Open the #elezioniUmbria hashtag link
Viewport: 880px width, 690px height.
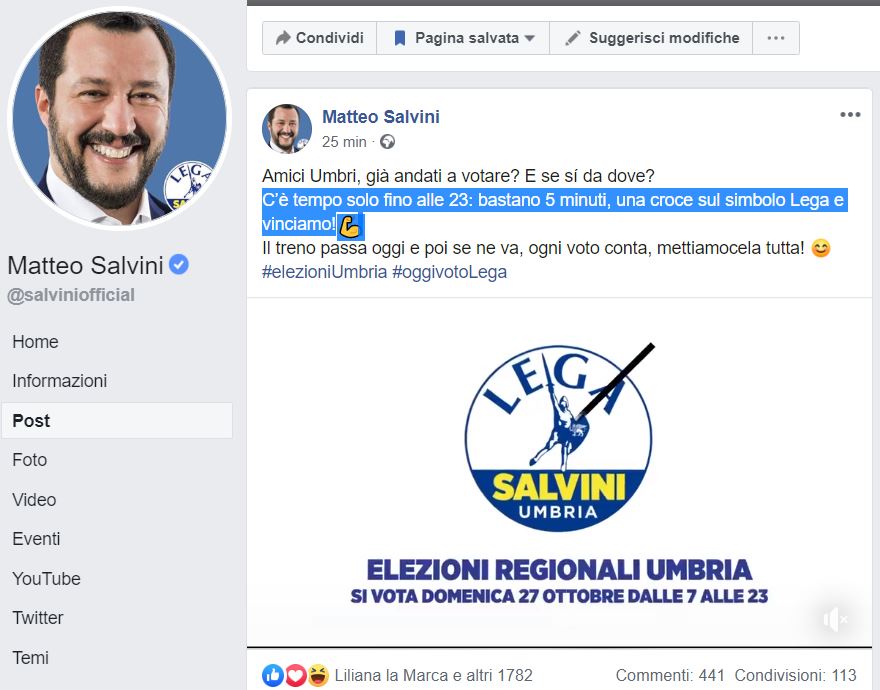[324, 272]
